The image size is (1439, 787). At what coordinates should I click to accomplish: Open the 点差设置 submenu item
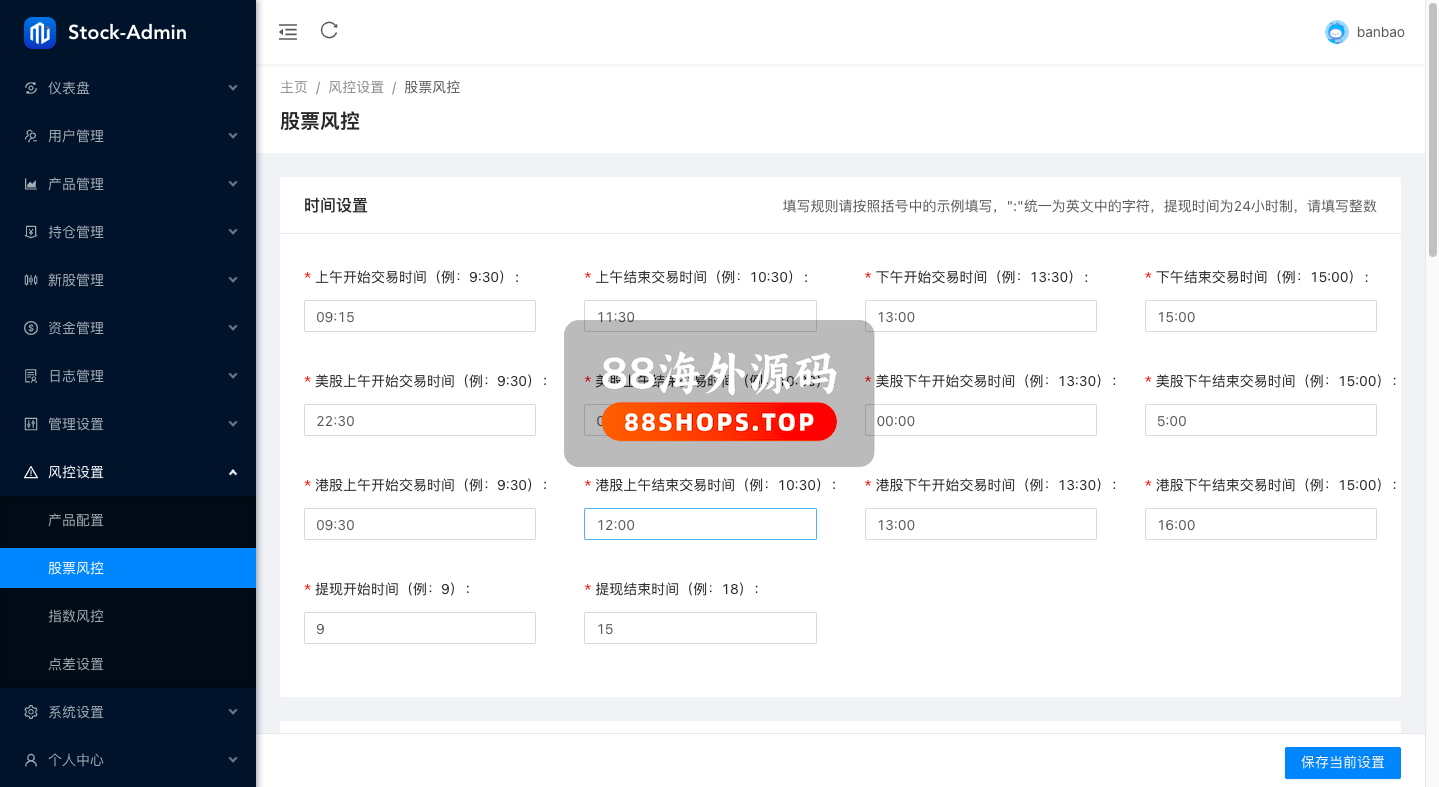76,664
